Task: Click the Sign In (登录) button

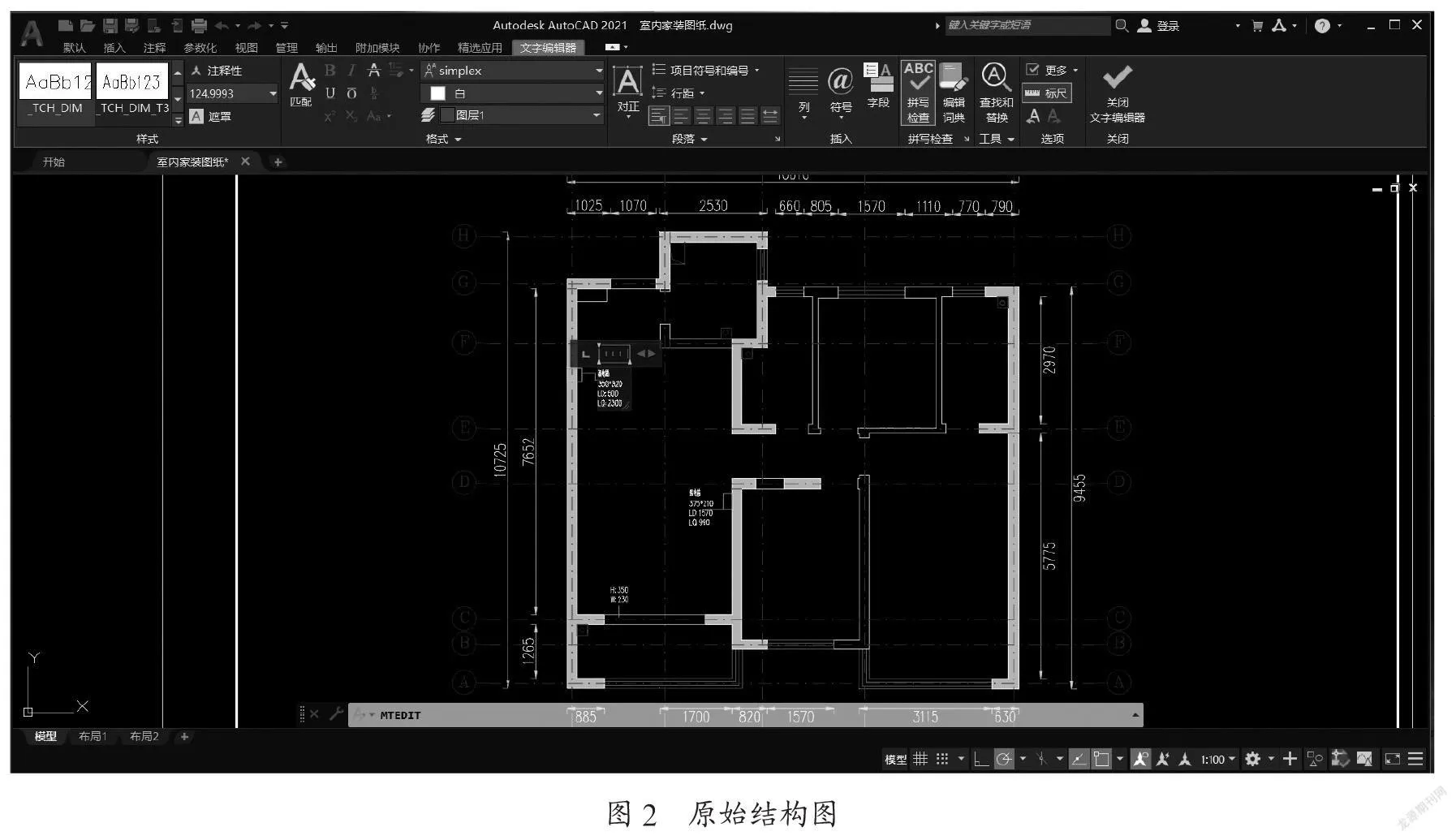Action: (1159, 26)
